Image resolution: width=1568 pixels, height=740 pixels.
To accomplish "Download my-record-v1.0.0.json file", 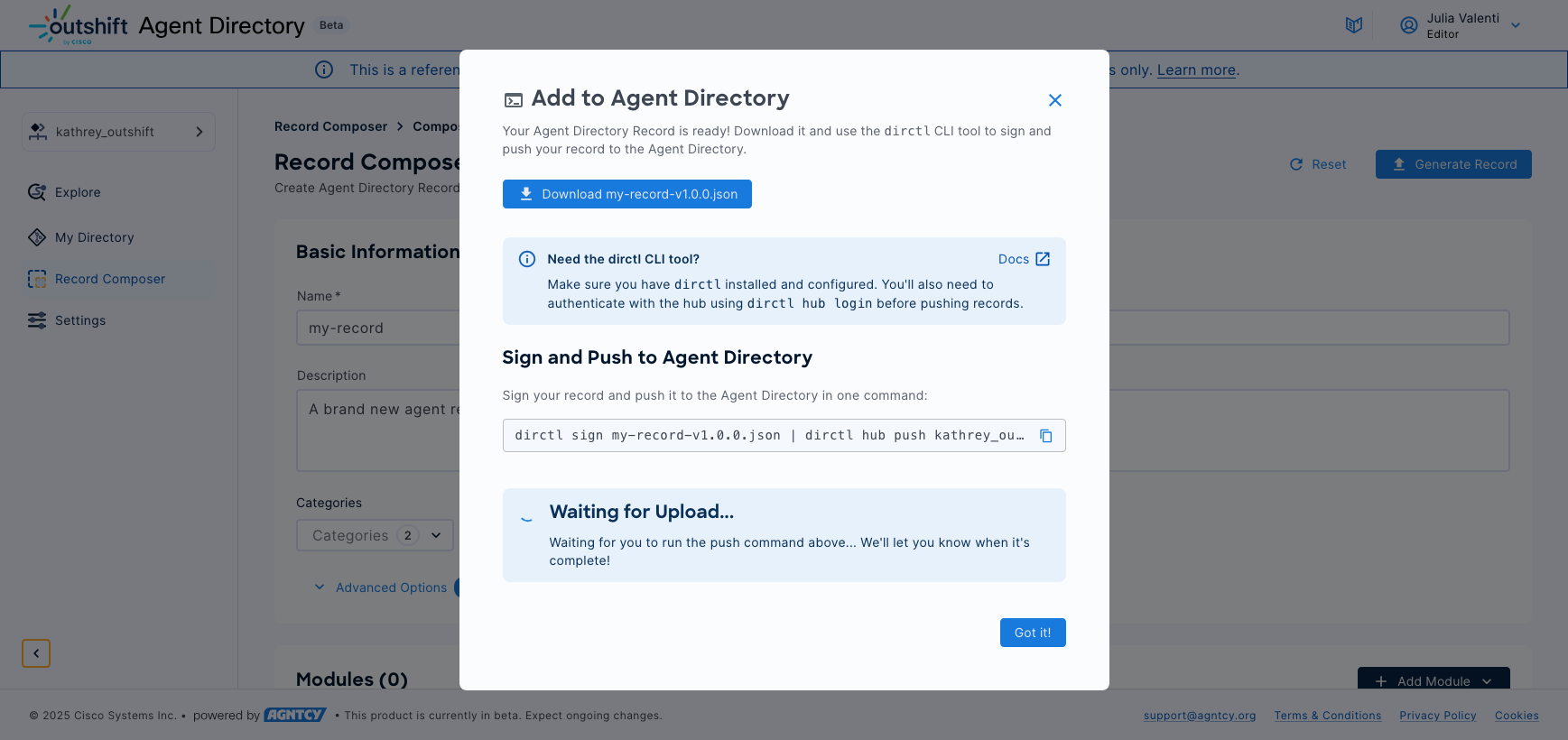I will point(626,194).
